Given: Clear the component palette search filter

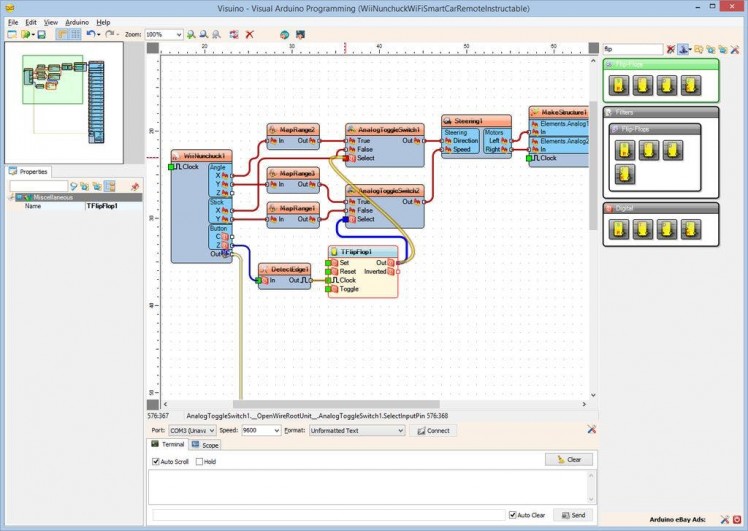Looking at the screenshot, I should (x=671, y=48).
